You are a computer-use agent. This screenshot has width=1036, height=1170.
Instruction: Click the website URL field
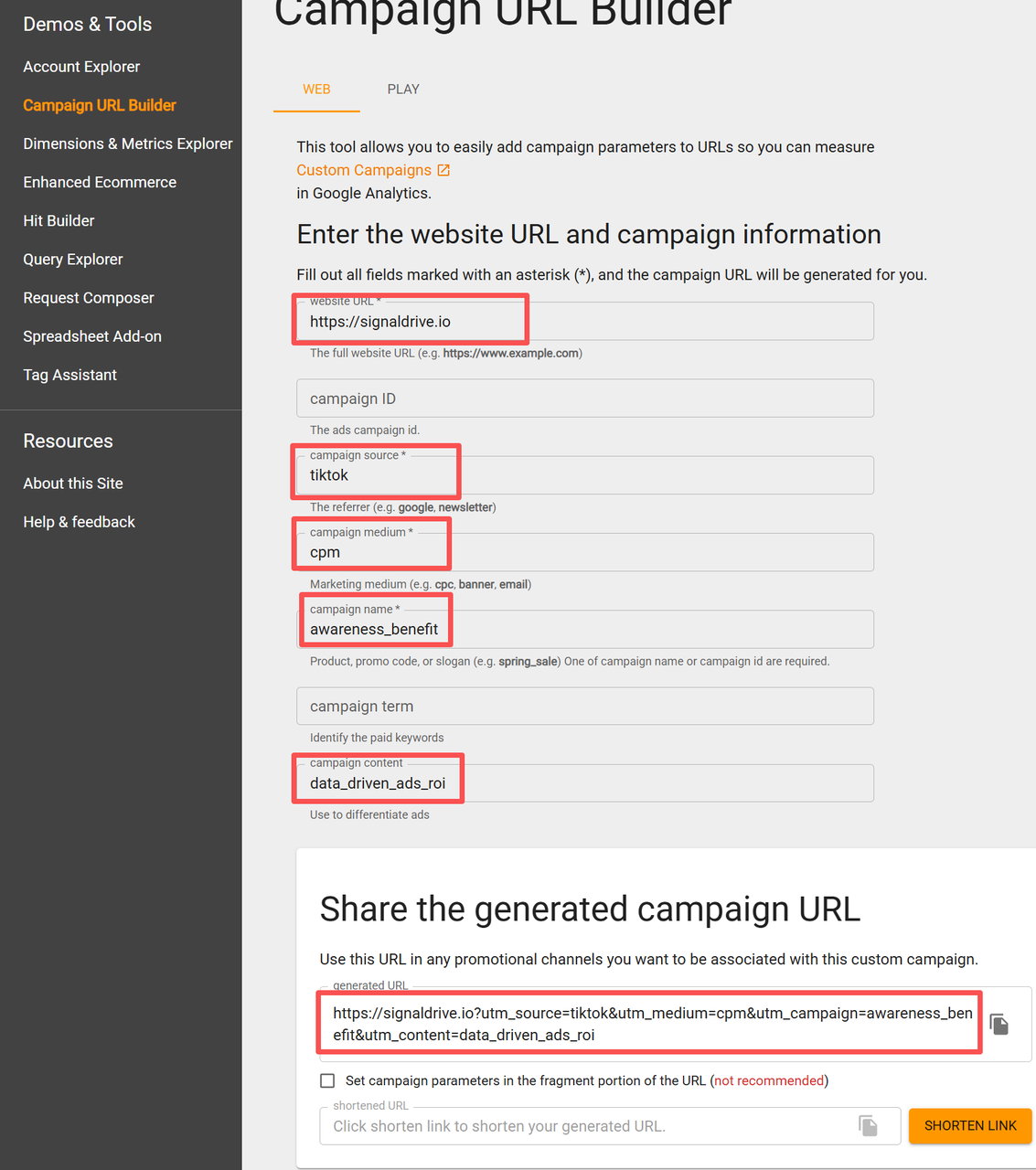point(585,322)
